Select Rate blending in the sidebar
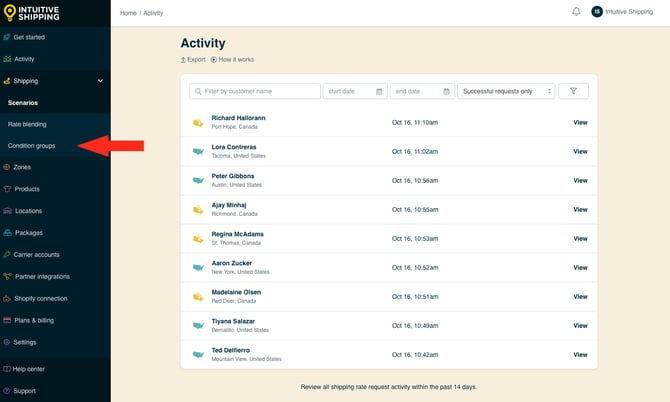Viewport: 670px width, 402px height. [27, 124]
